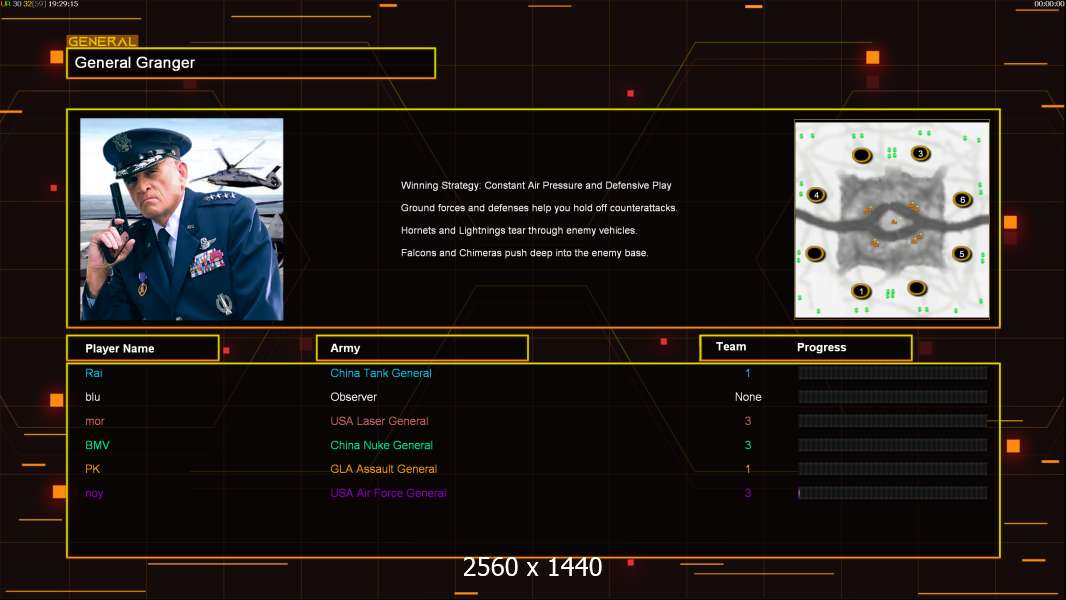Click the General Granger portrait image
The height and width of the screenshot is (600, 1066).
click(182, 219)
